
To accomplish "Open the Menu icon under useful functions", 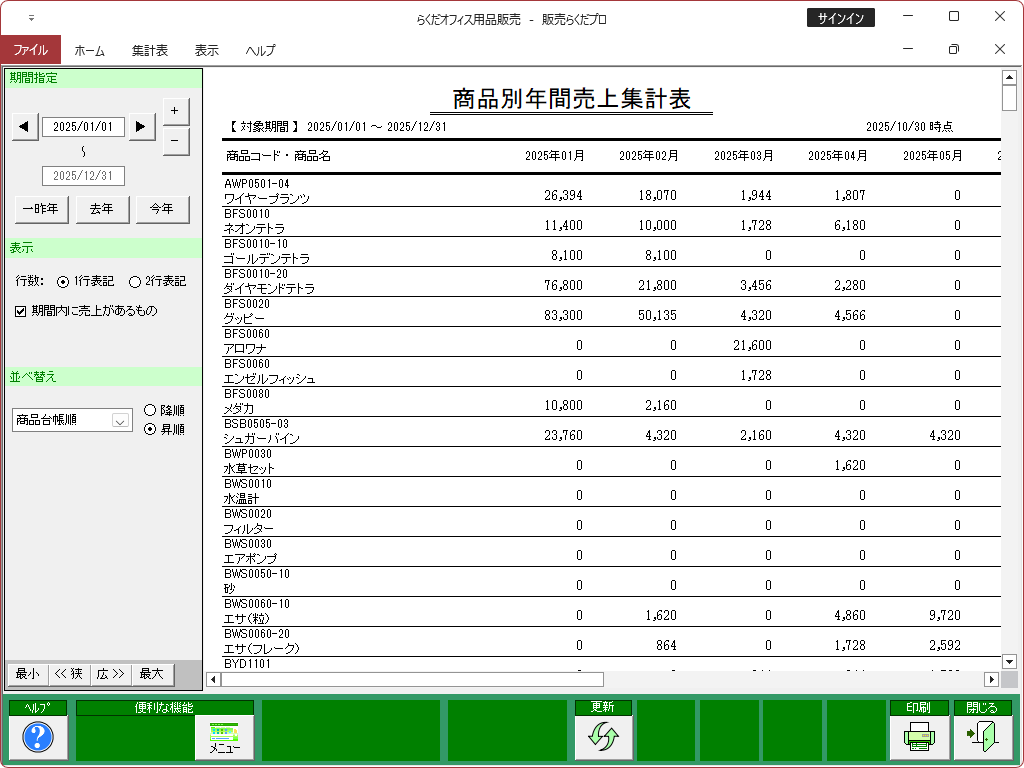I will pyautogui.click(x=224, y=738).
